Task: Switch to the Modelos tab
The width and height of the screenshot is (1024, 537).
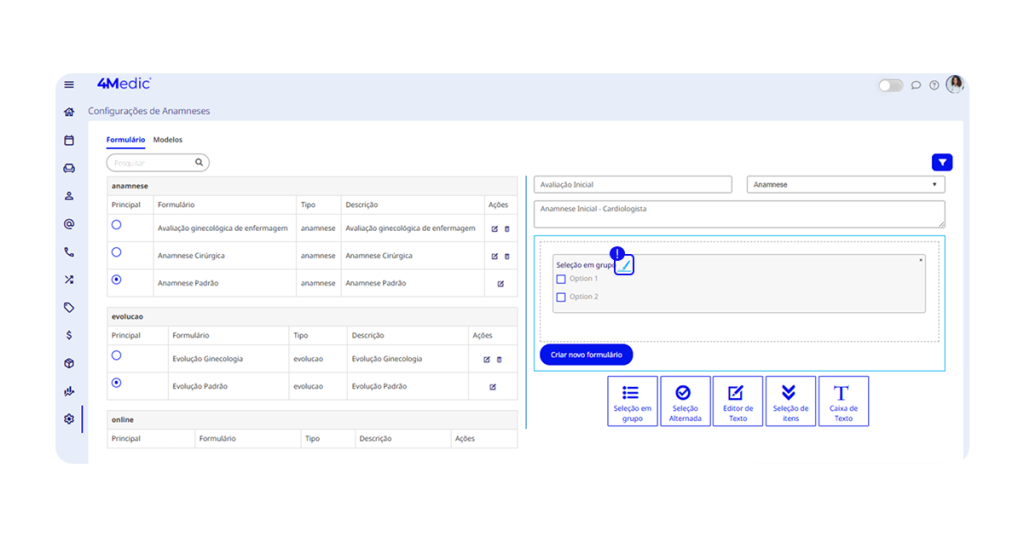Action: click(168, 140)
